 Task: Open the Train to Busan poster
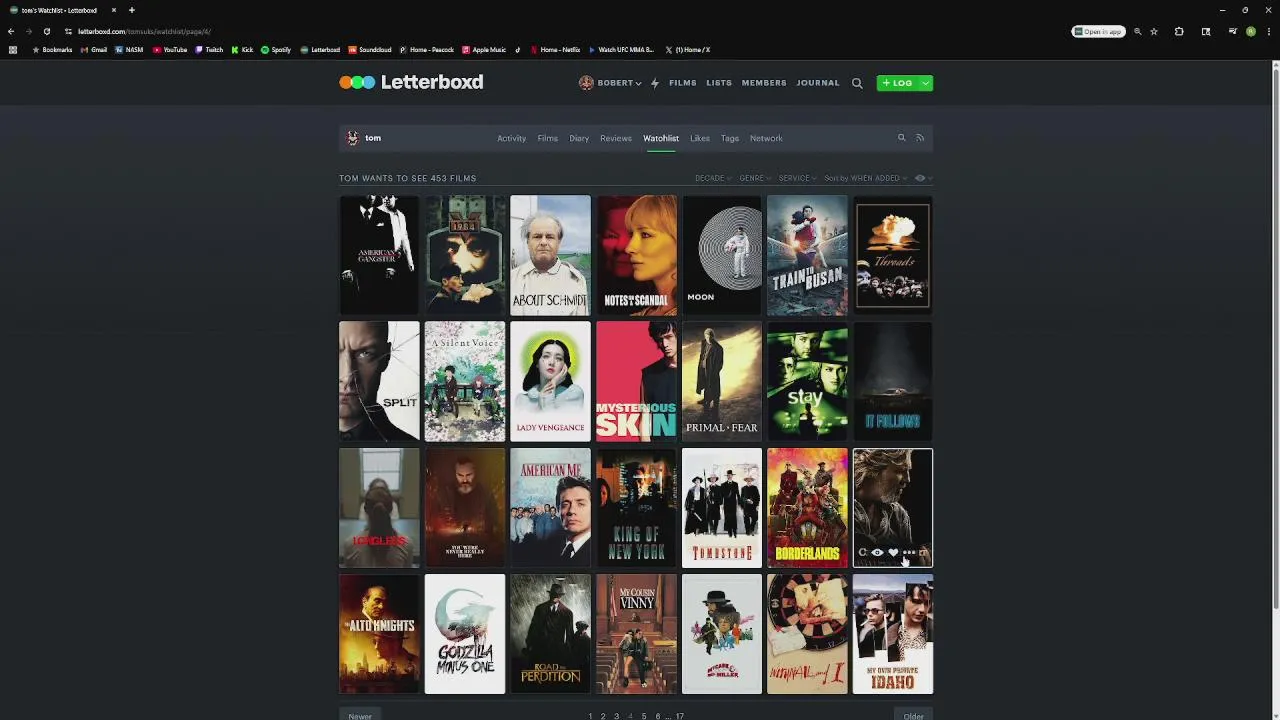pos(807,255)
